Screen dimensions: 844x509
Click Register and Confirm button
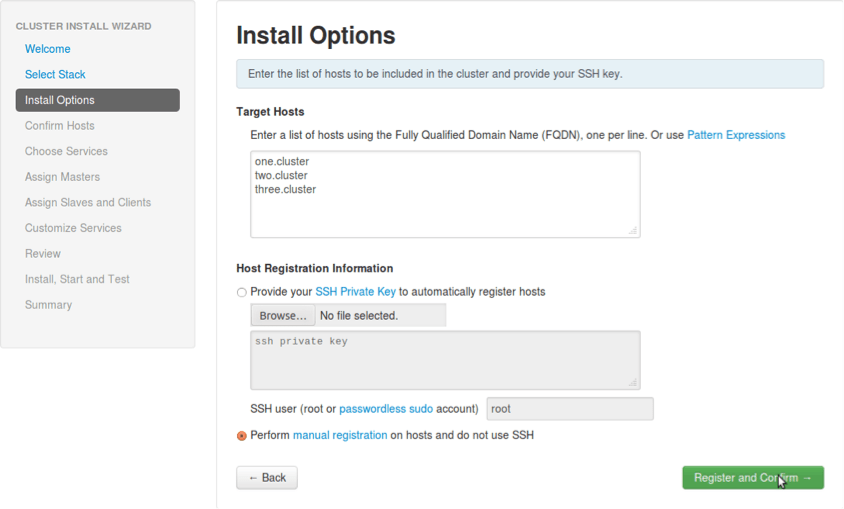click(x=752, y=478)
